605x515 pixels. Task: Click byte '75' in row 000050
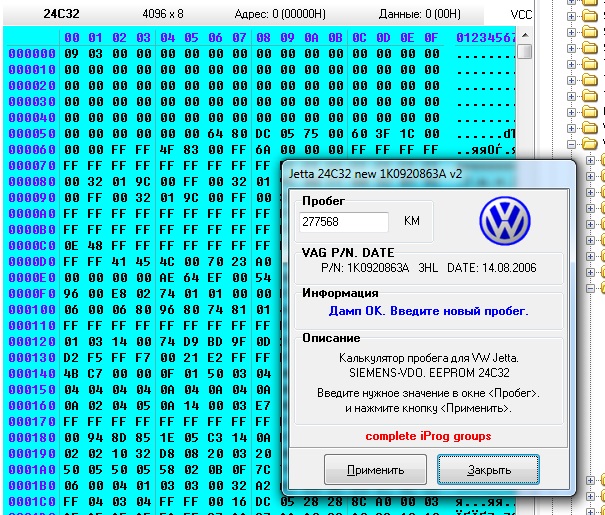tap(311, 134)
